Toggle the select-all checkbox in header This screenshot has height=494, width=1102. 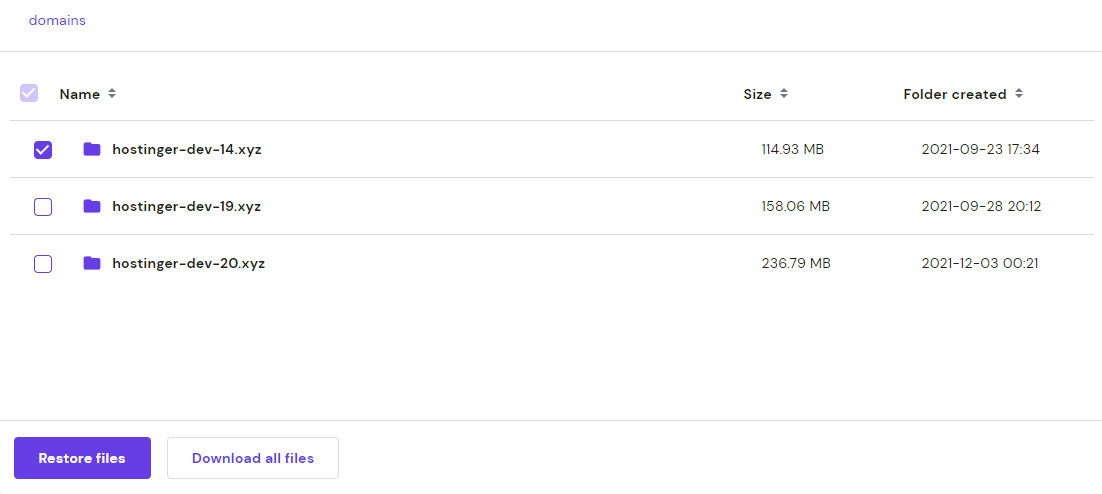[29, 93]
